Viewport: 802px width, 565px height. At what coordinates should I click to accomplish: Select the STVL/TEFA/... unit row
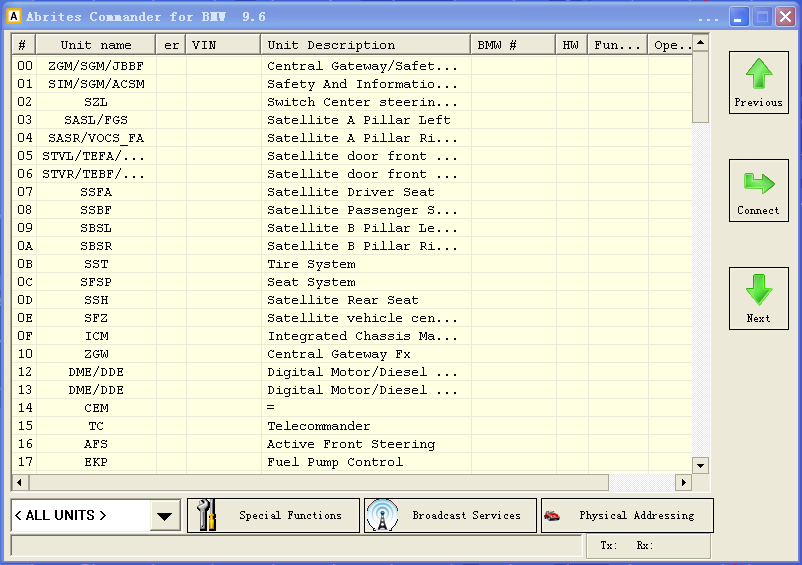(352, 156)
